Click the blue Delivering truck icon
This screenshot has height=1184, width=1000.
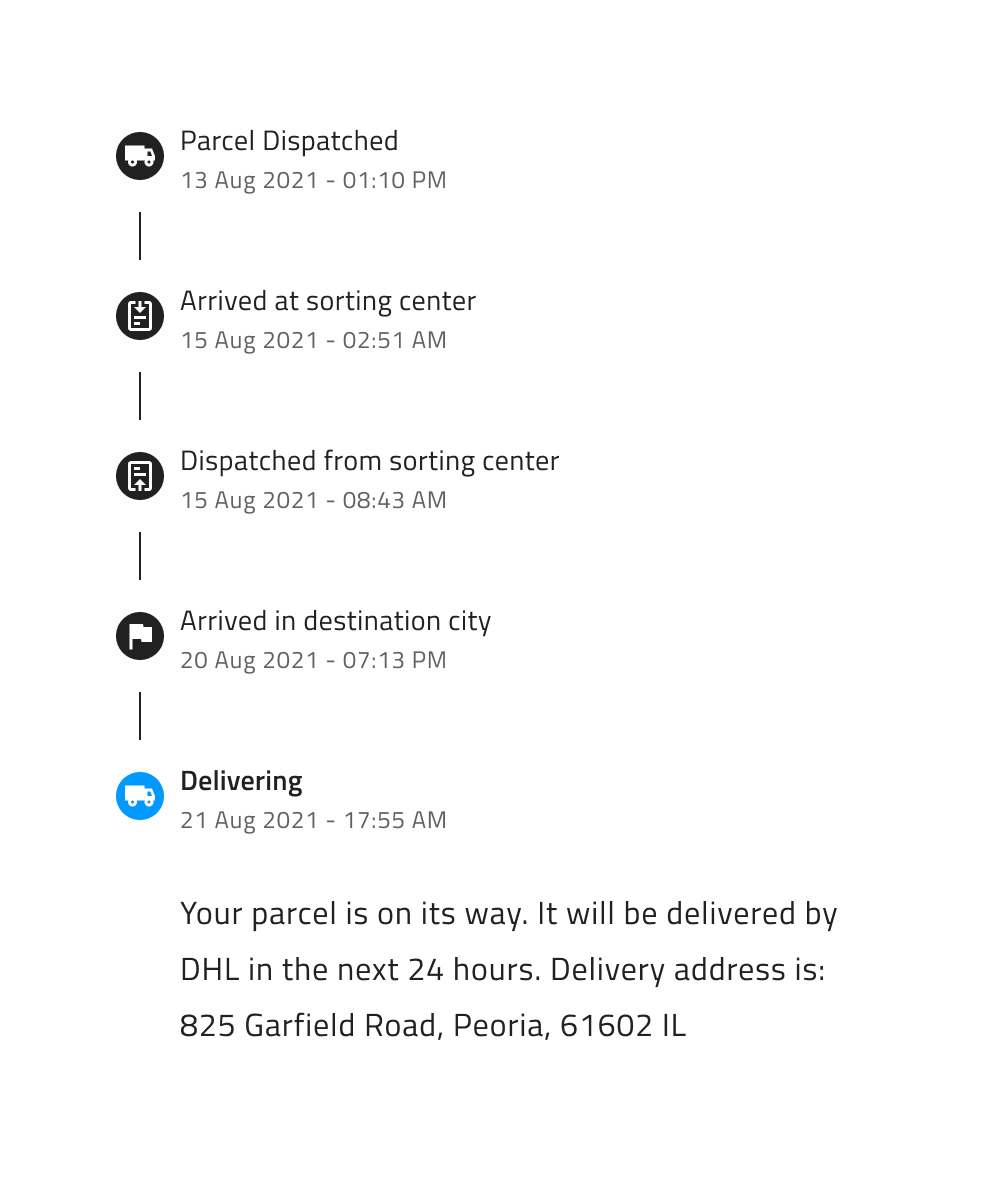[x=140, y=796]
